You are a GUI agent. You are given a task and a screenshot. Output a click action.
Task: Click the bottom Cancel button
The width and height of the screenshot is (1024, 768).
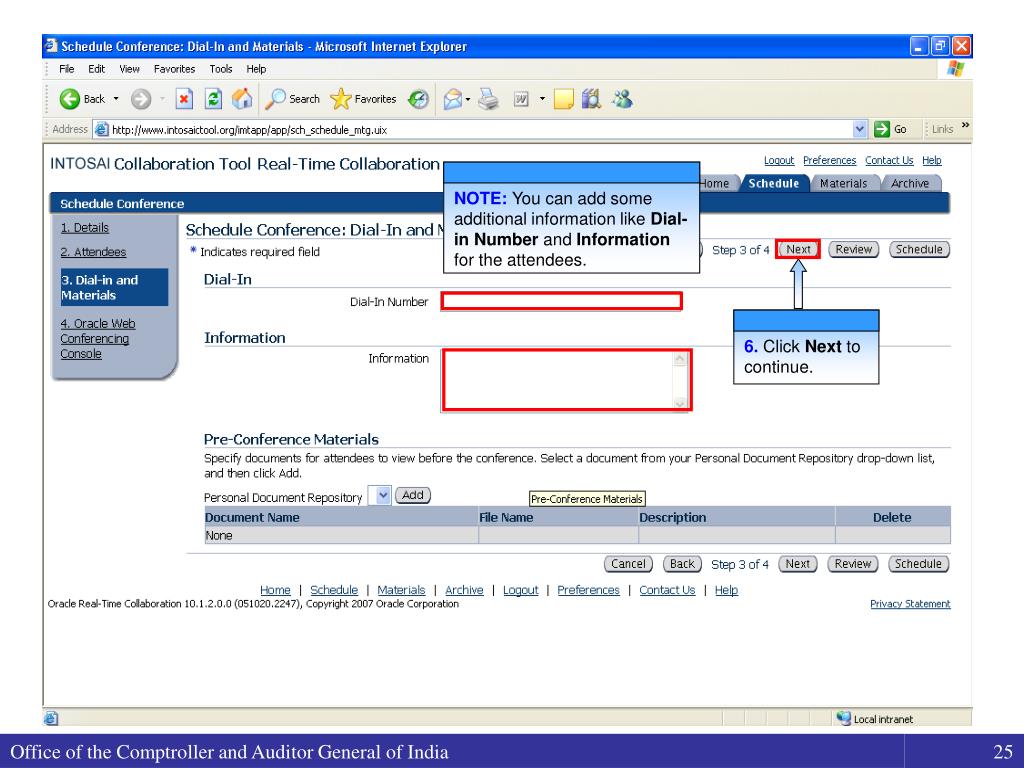(x=628, y=564)
